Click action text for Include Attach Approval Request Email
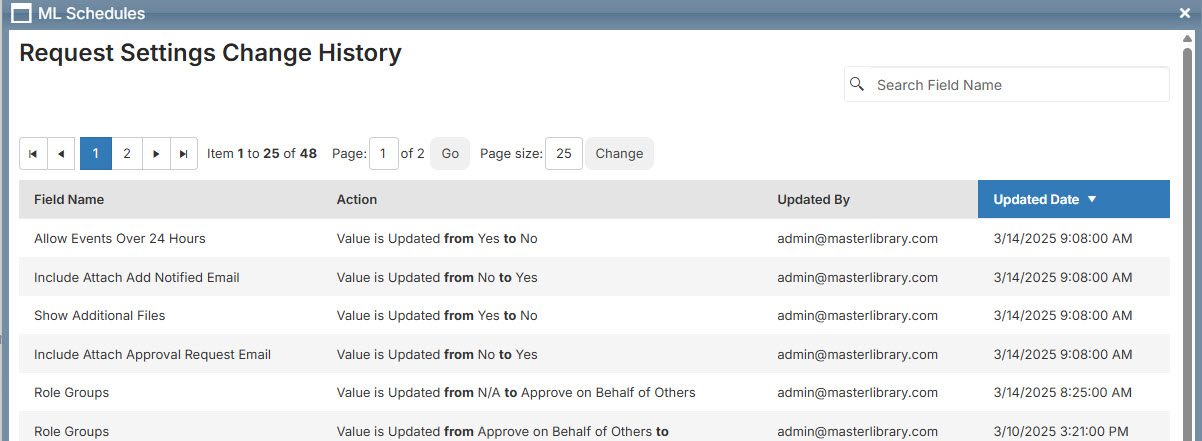 pos(437,354)
